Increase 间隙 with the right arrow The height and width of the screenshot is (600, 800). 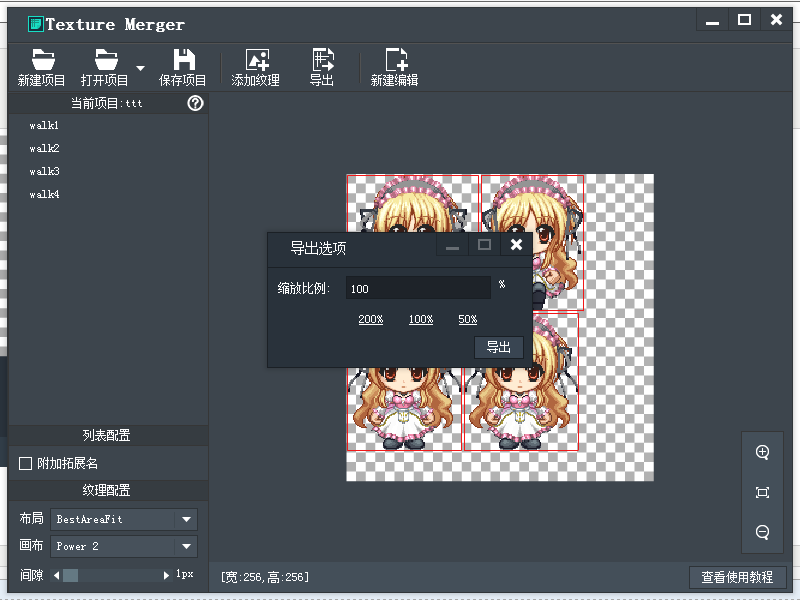[166, 576]
